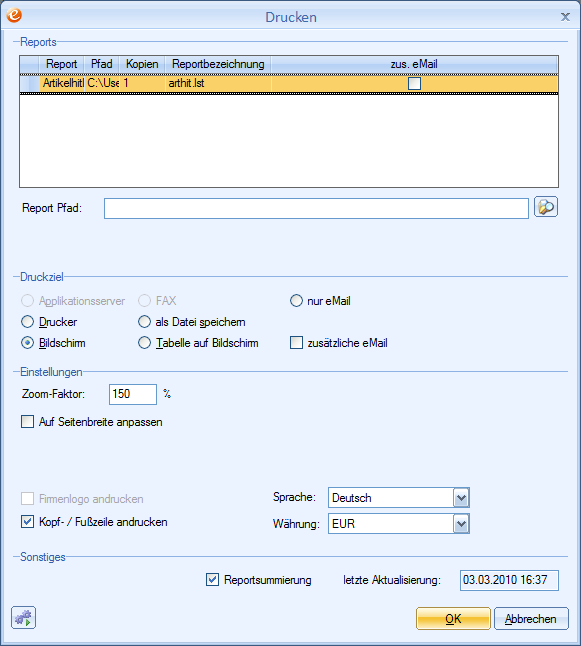Click the Reportbezeichnung column header
This screenshot has height=646, width=581.
tap(218, 64)
